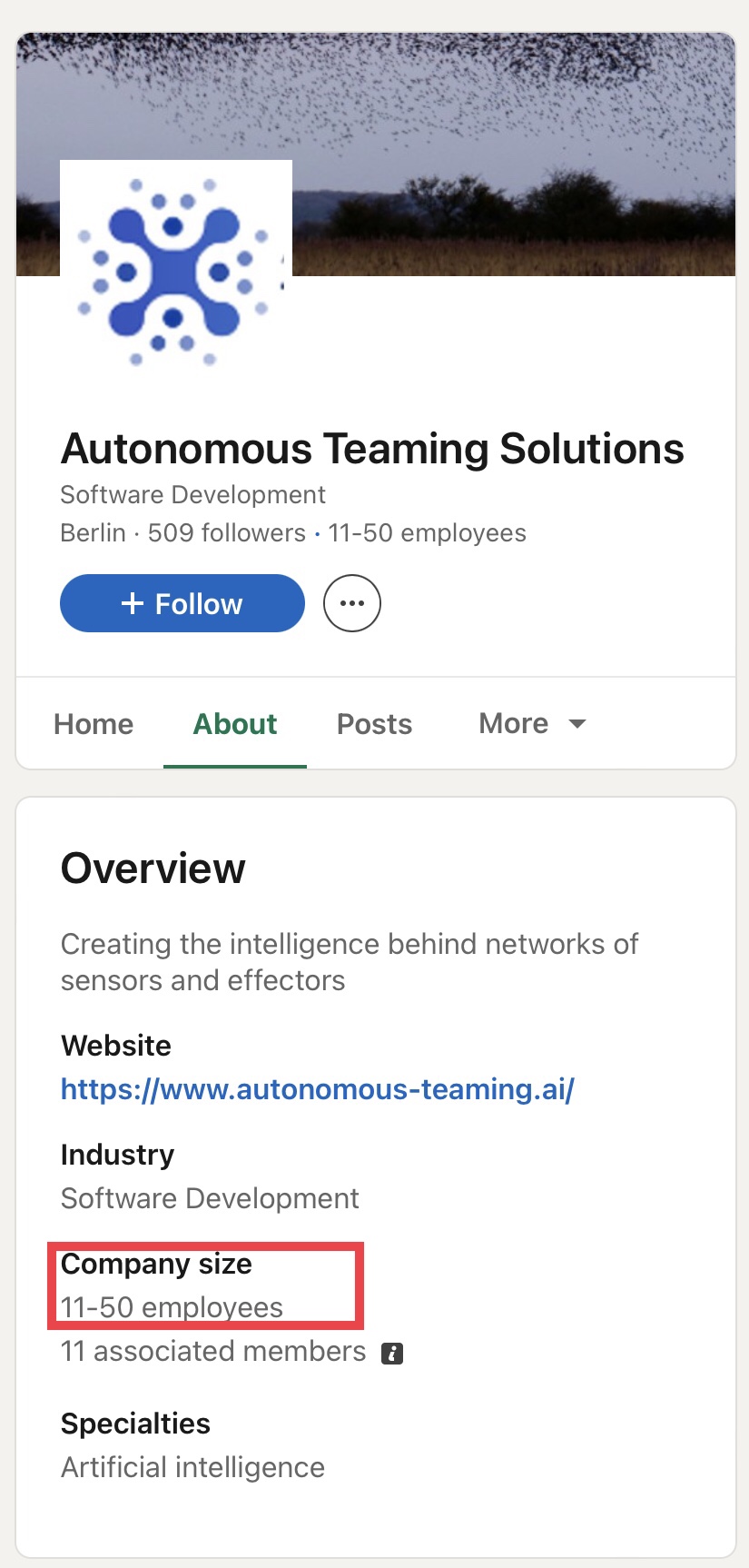Image resolution: width=749 pixels, height=1568 pixels.
Task: Open the autonomous-teaming.ai website link
Action: click(x=317, y=1088)
